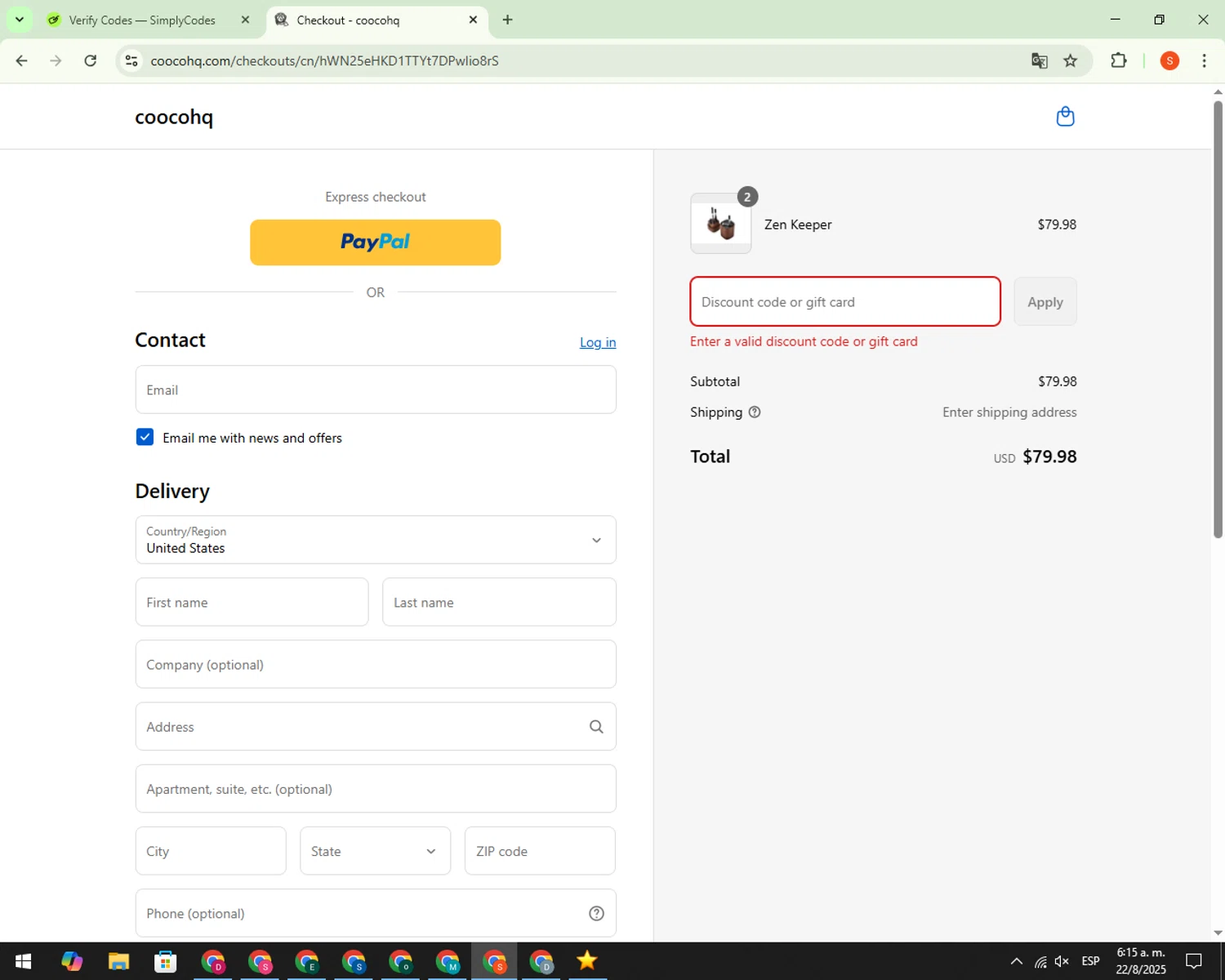Click the scrollbar down arrow
Screen dimensions: 1225x980
click(x=1218, y=933)
